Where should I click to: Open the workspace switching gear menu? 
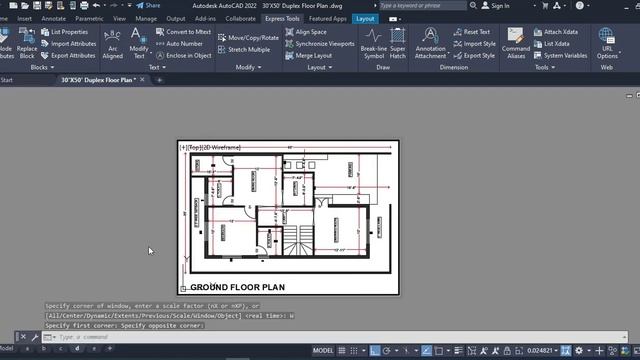point(579,351)
